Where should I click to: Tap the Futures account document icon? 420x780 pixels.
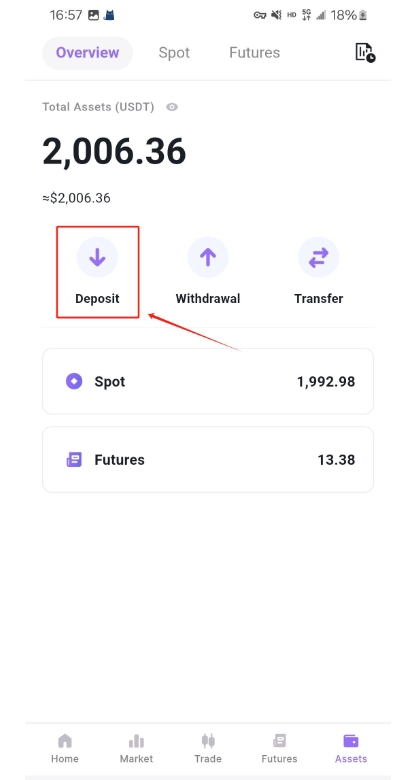(x=74, y=460)
